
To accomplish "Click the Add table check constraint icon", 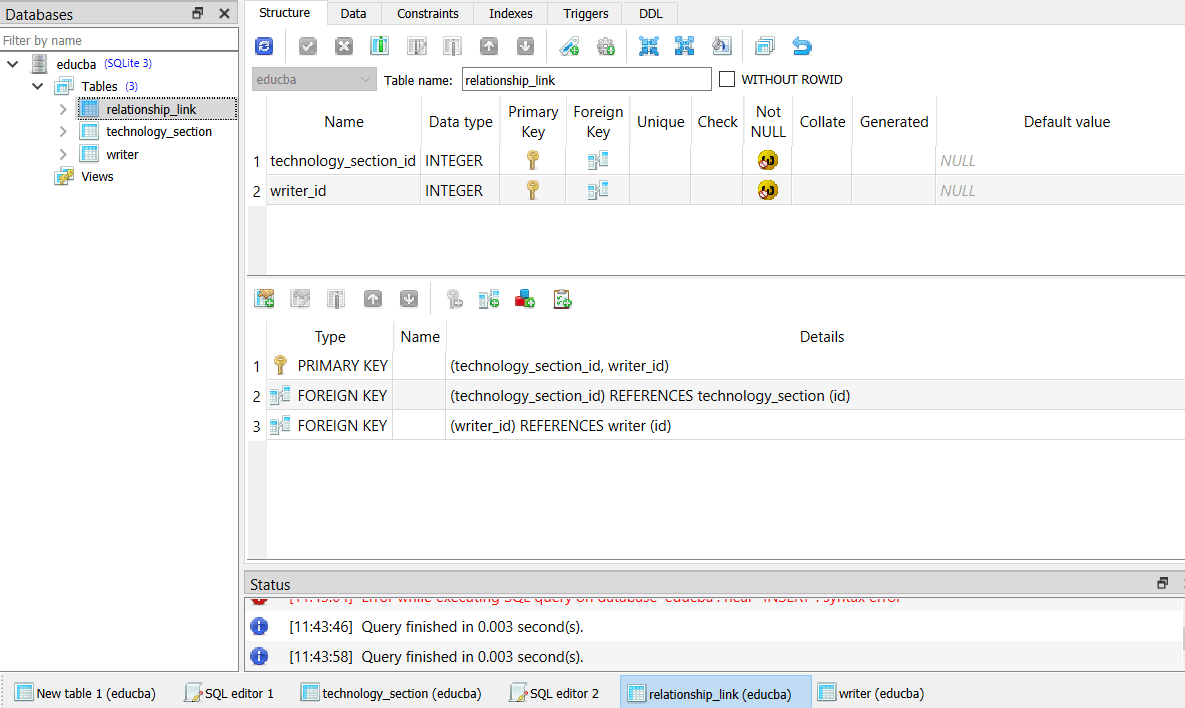I will coord(562,298).
